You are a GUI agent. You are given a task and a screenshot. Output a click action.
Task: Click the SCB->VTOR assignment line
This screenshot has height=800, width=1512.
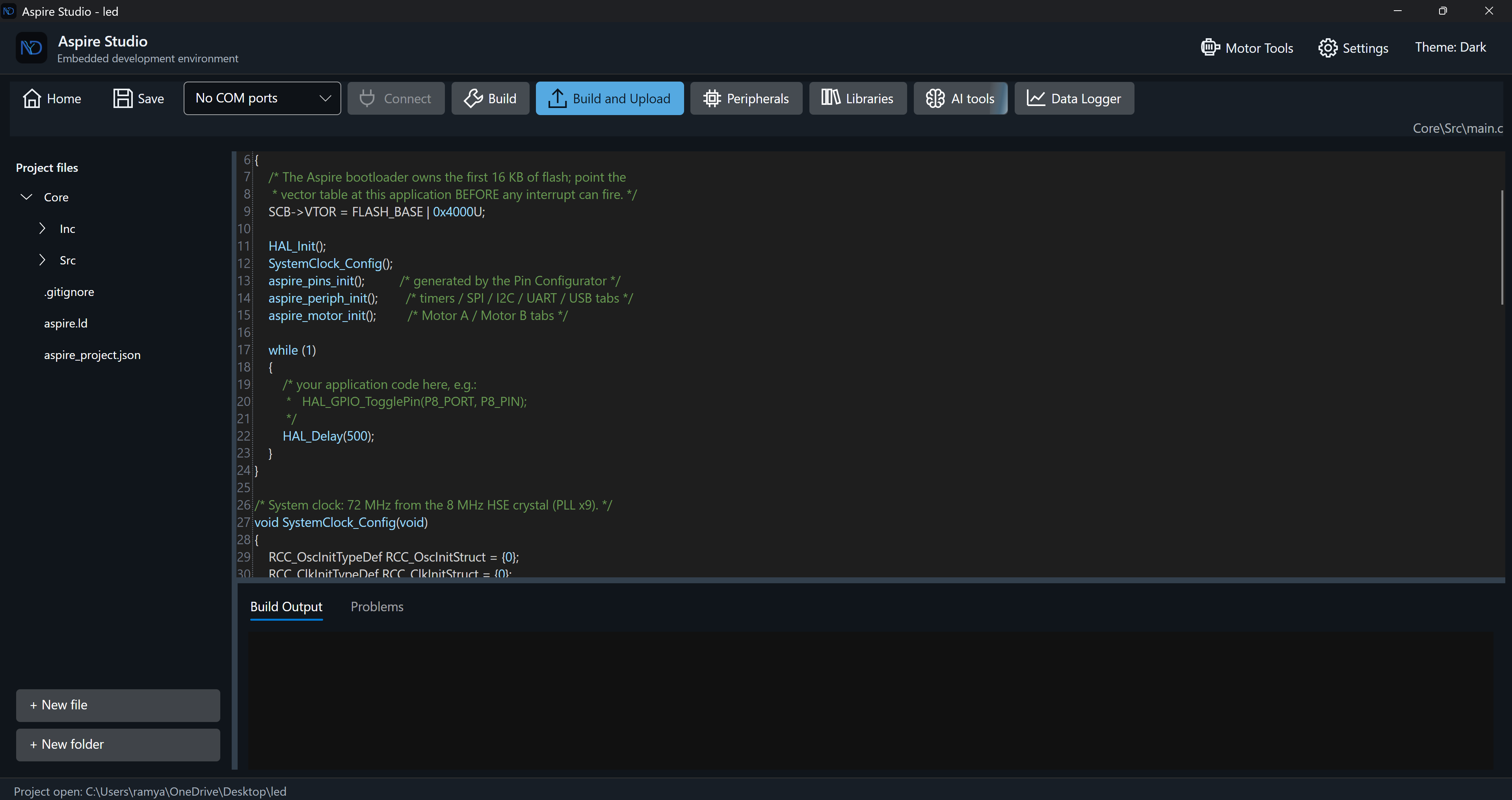(376, 212)
